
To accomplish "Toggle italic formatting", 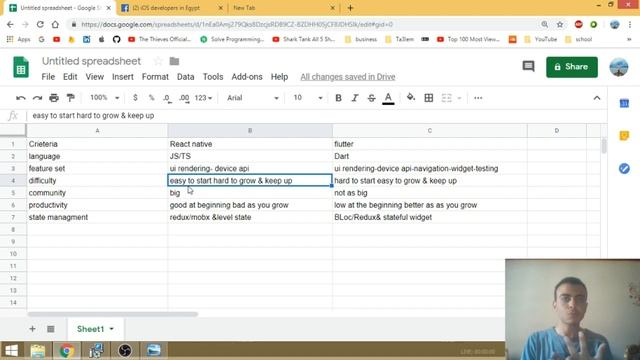I will [x=355, y=98].
